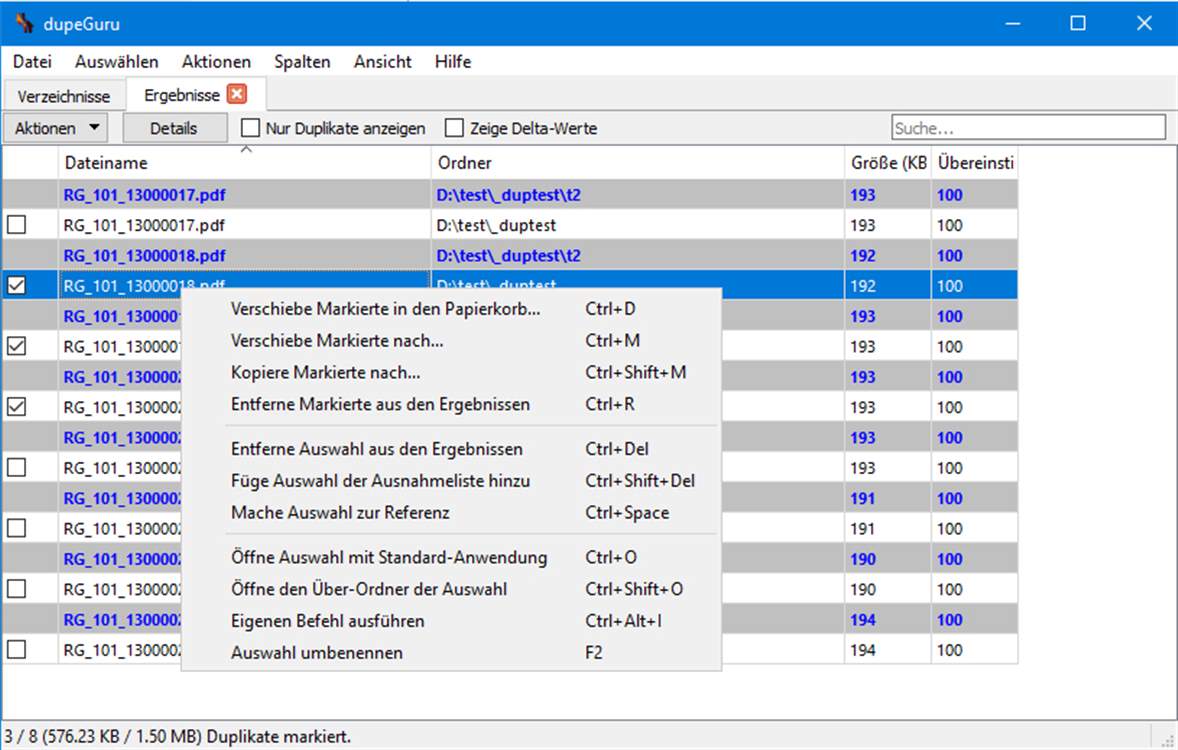Open the Datei menu

pyautogui.click(x=32, y=62)
